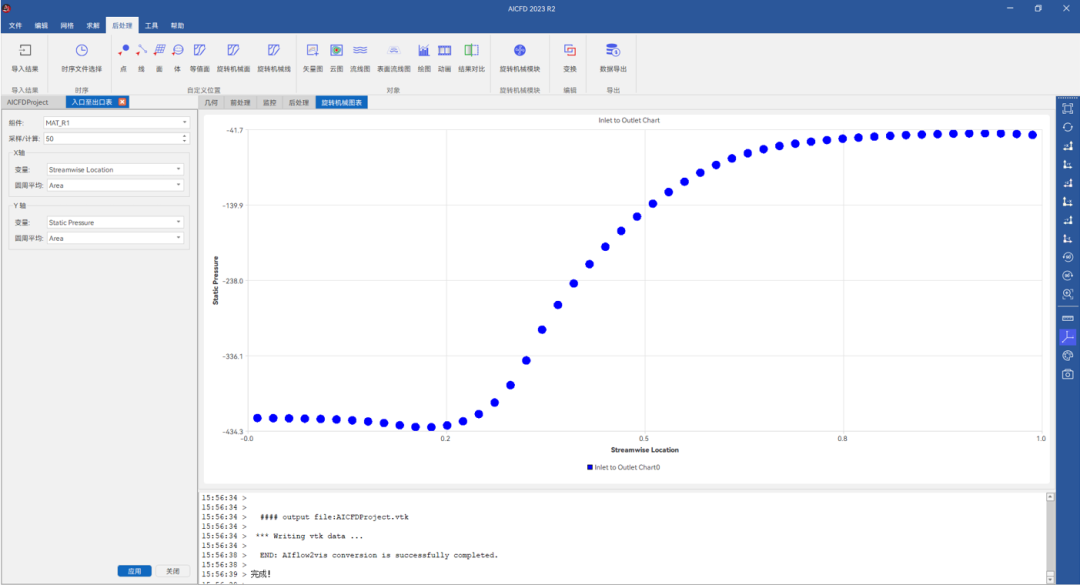Open X-axis 变量 Streamwise Location dropdown
The image size is (1080, 585).
pyautogui.click(x=115, y=170)
